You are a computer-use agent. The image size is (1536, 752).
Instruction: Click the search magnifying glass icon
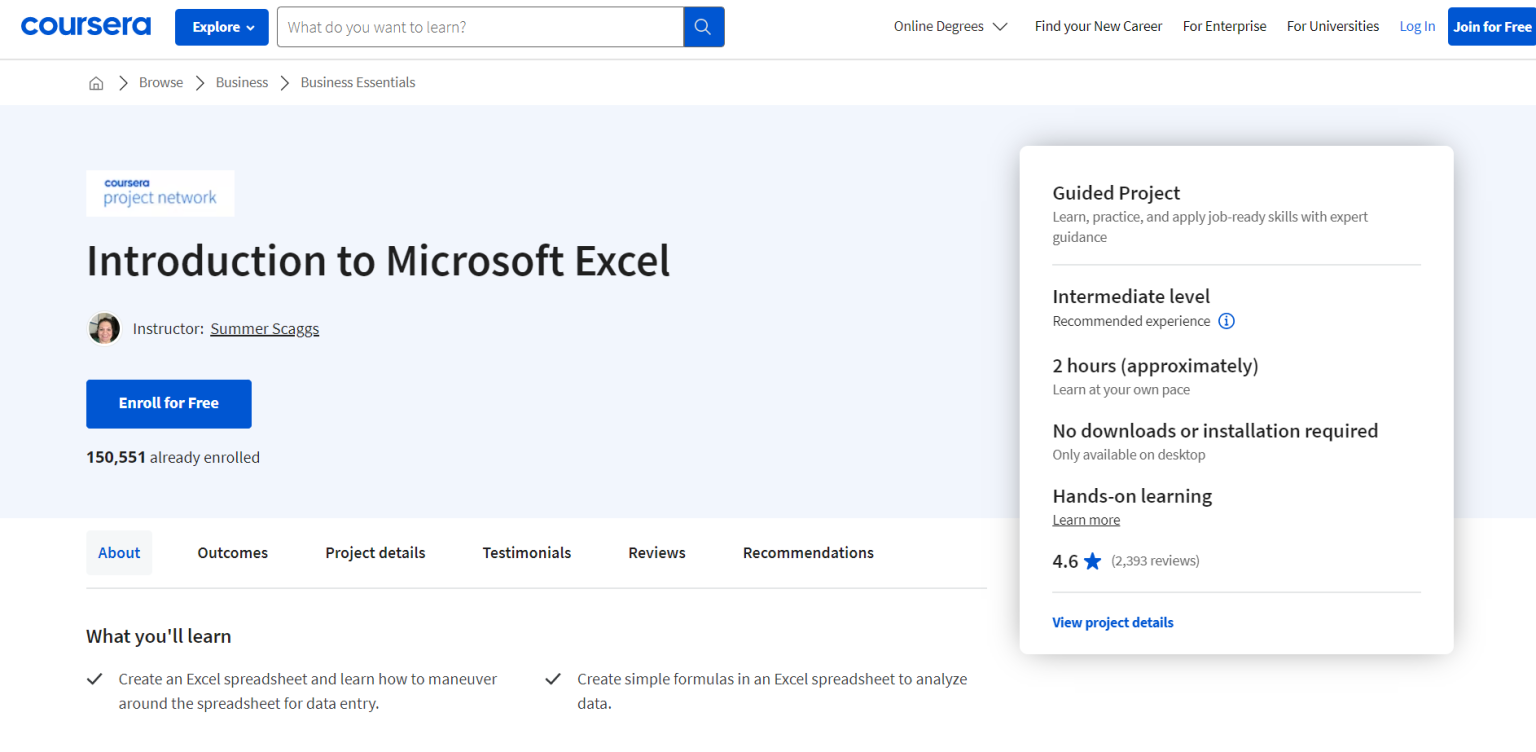point(703,27)
